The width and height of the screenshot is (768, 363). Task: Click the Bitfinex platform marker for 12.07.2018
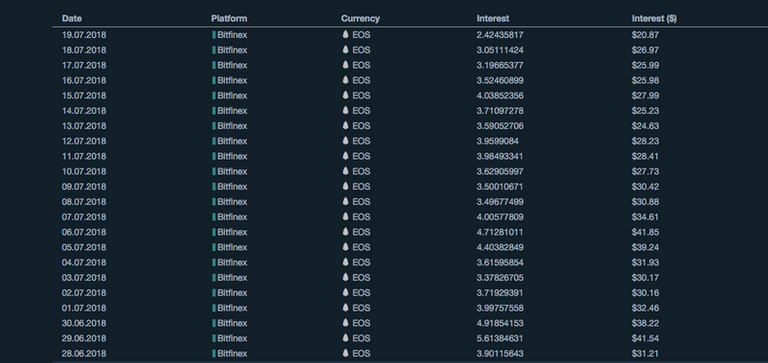pyautogui.click(x=214, y=141)
